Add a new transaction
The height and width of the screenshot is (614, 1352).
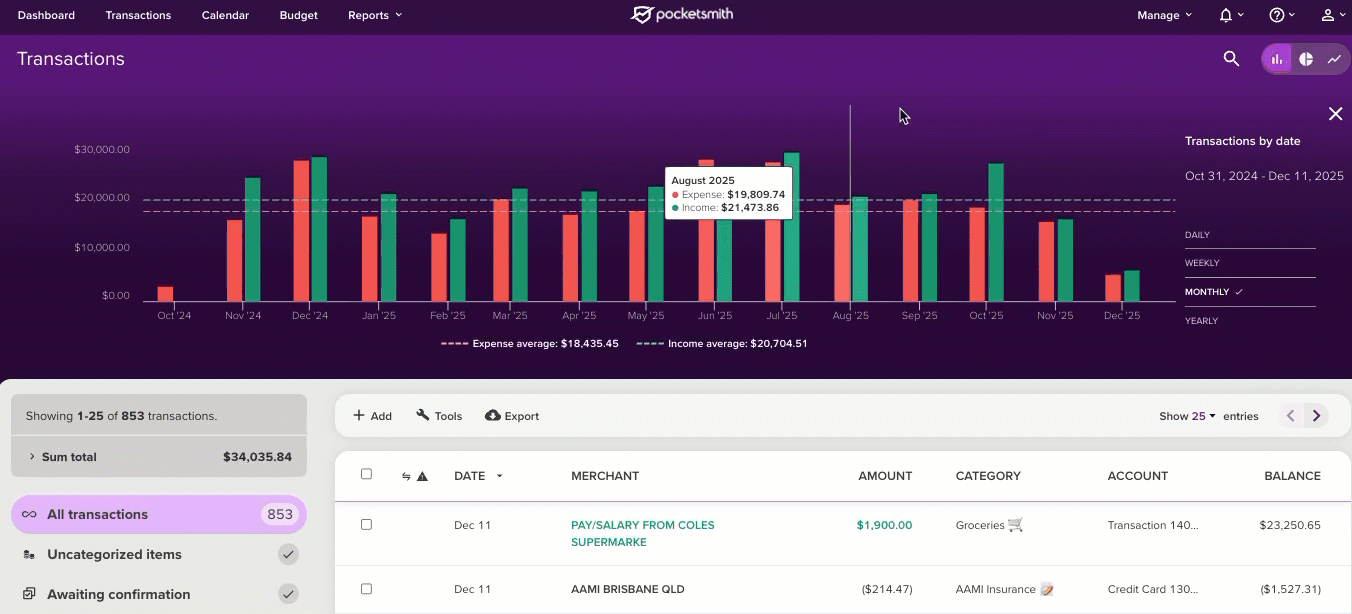click(373, 416)
